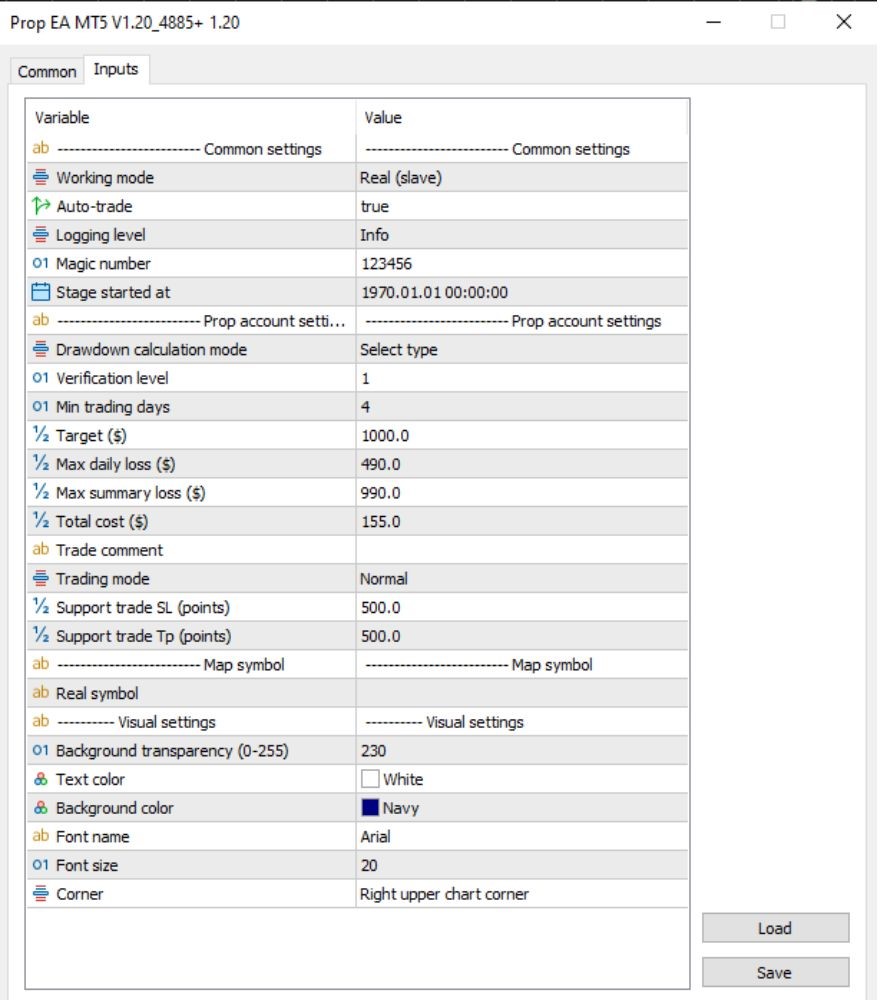Pick the White text color swatch

point(370,779)
